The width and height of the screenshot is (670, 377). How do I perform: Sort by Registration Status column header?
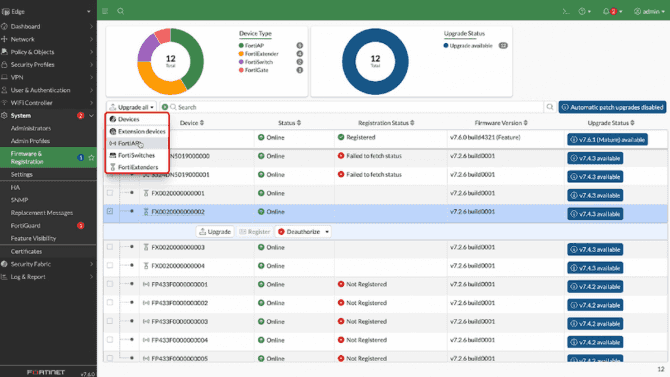(x=386, y=123)
